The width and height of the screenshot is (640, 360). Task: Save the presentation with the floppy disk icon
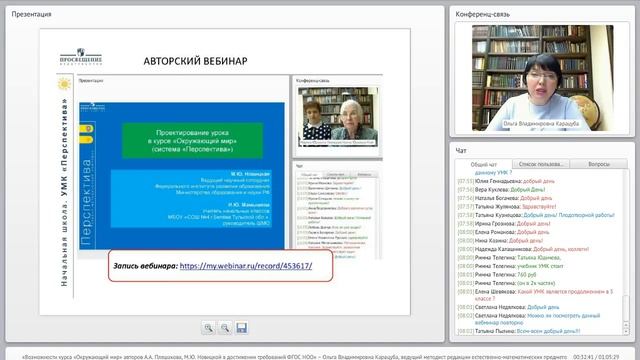click(242, 328)
